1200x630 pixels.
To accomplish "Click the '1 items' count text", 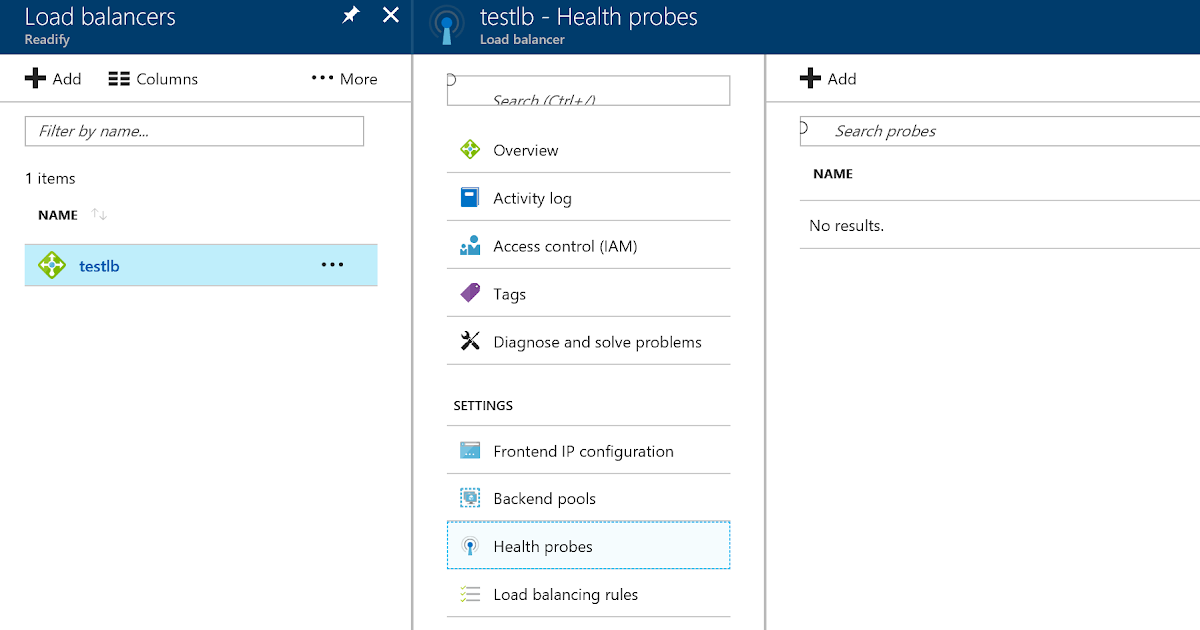I will (50, 178).
